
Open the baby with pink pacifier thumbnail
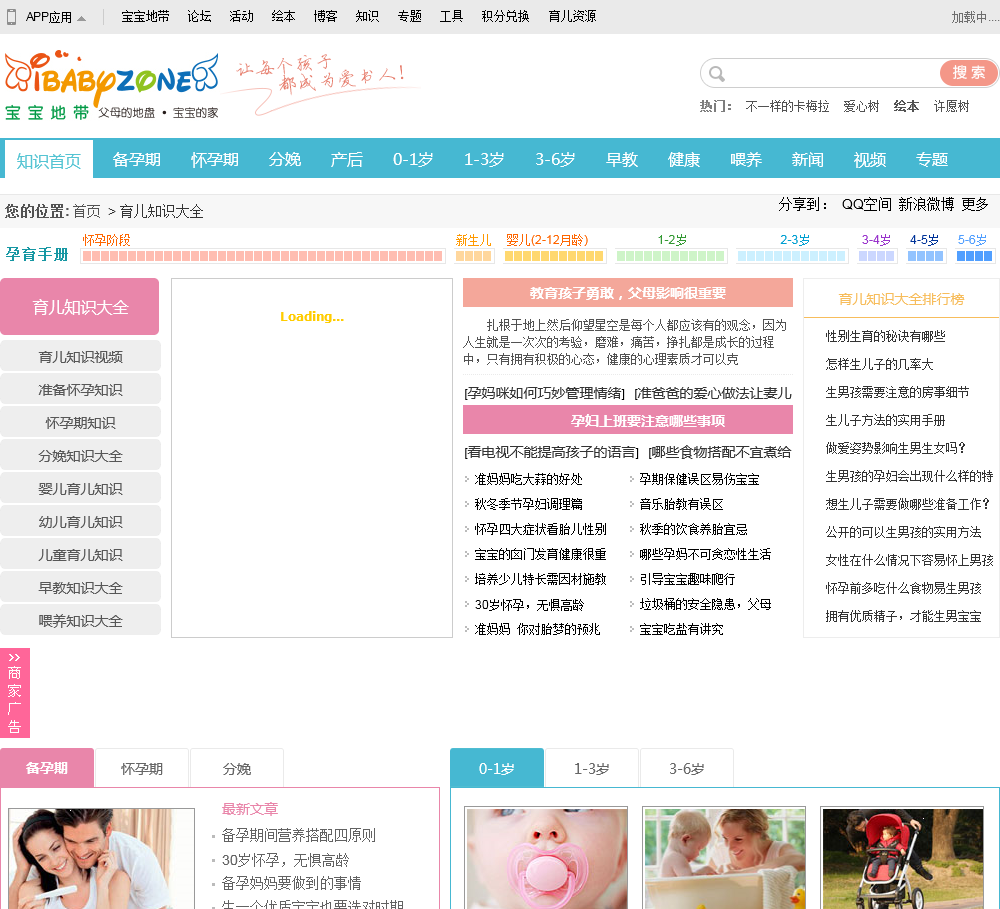pyautogui.click(x=546, y=858)
